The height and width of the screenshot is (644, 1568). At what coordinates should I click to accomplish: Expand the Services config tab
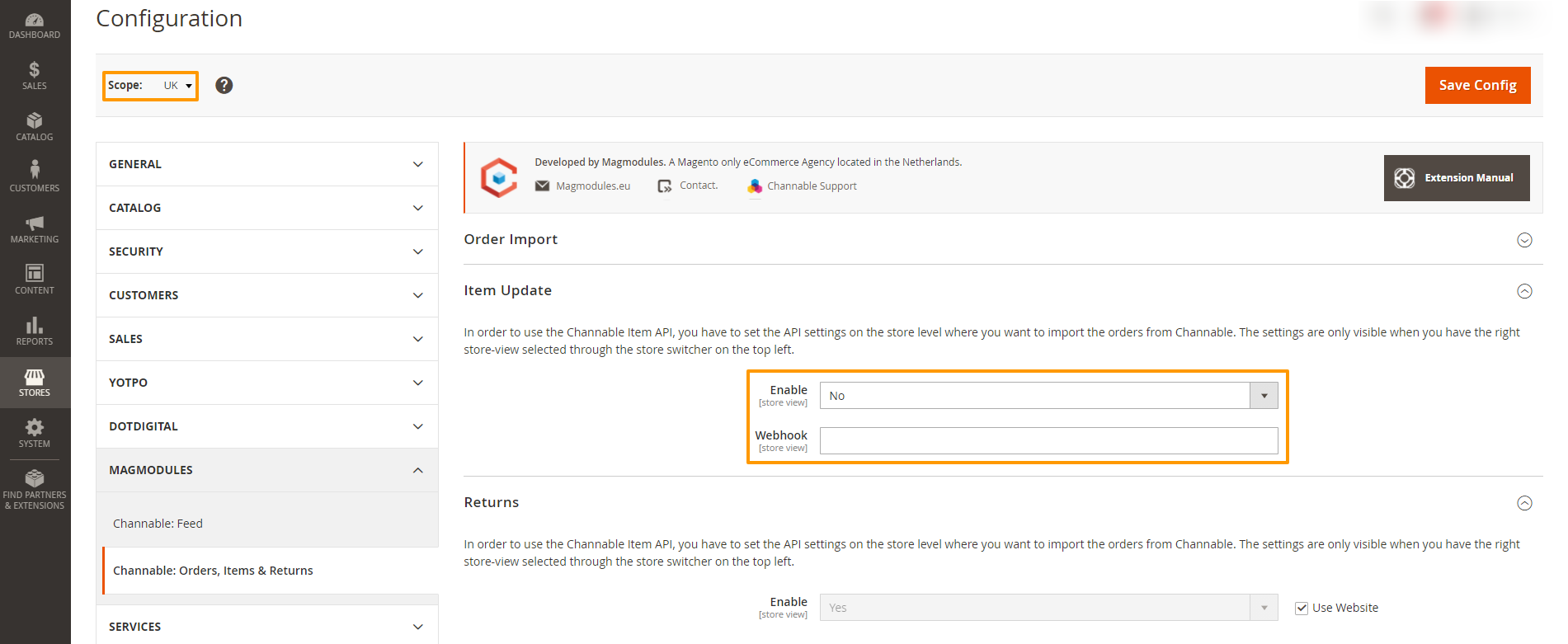tap(267, 627)
